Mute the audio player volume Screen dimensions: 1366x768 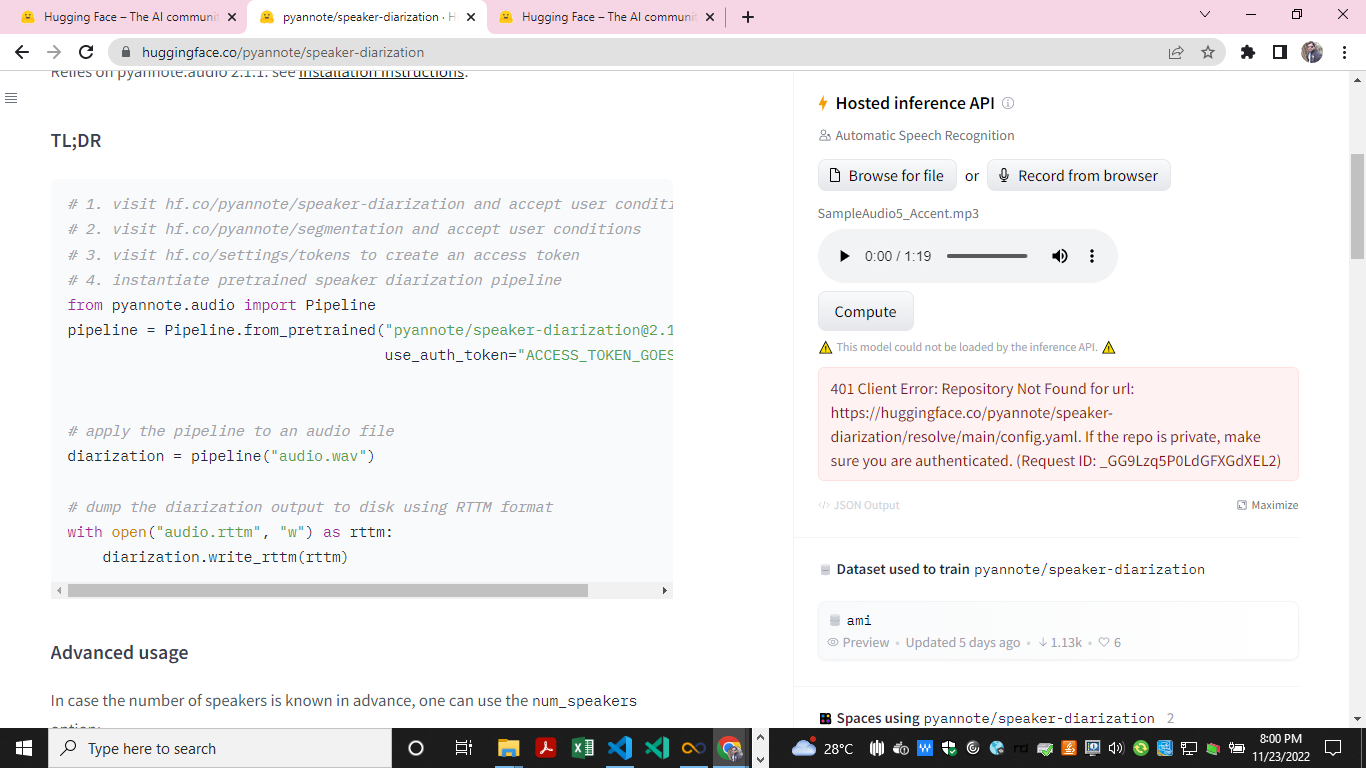[x=1060, y=256]
